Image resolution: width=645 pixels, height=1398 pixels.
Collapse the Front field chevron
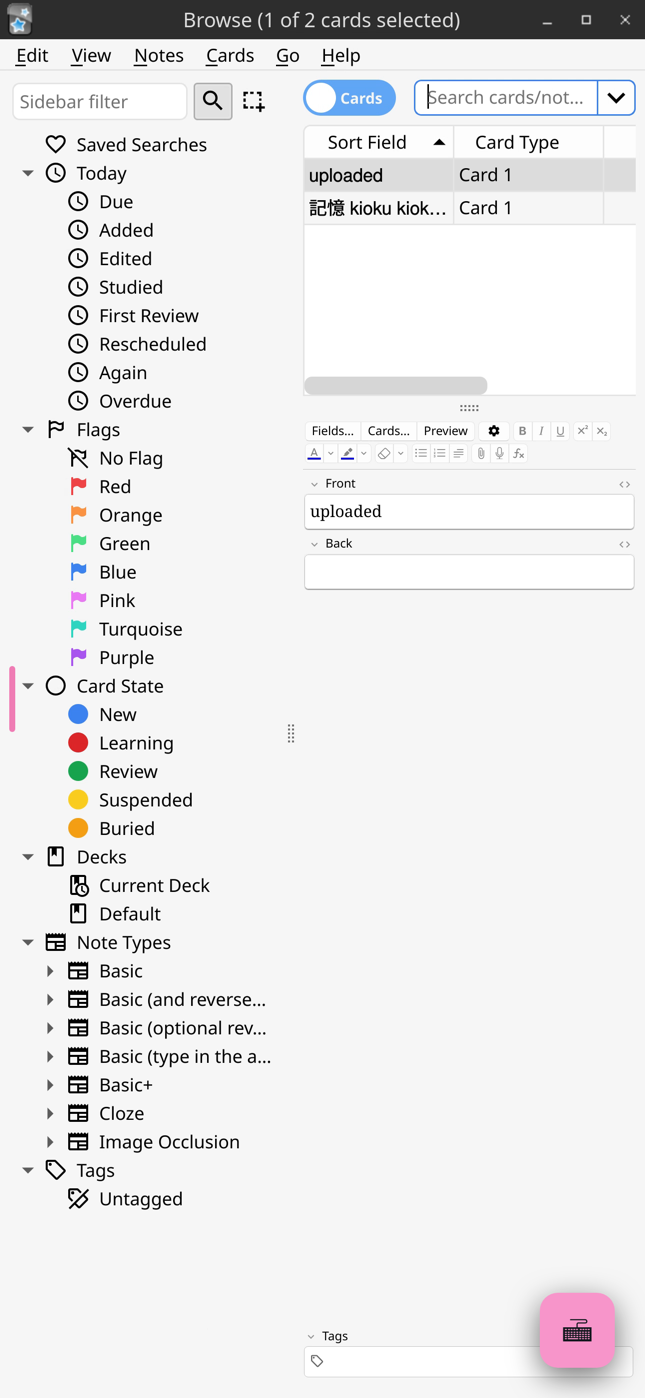(314, 484)
